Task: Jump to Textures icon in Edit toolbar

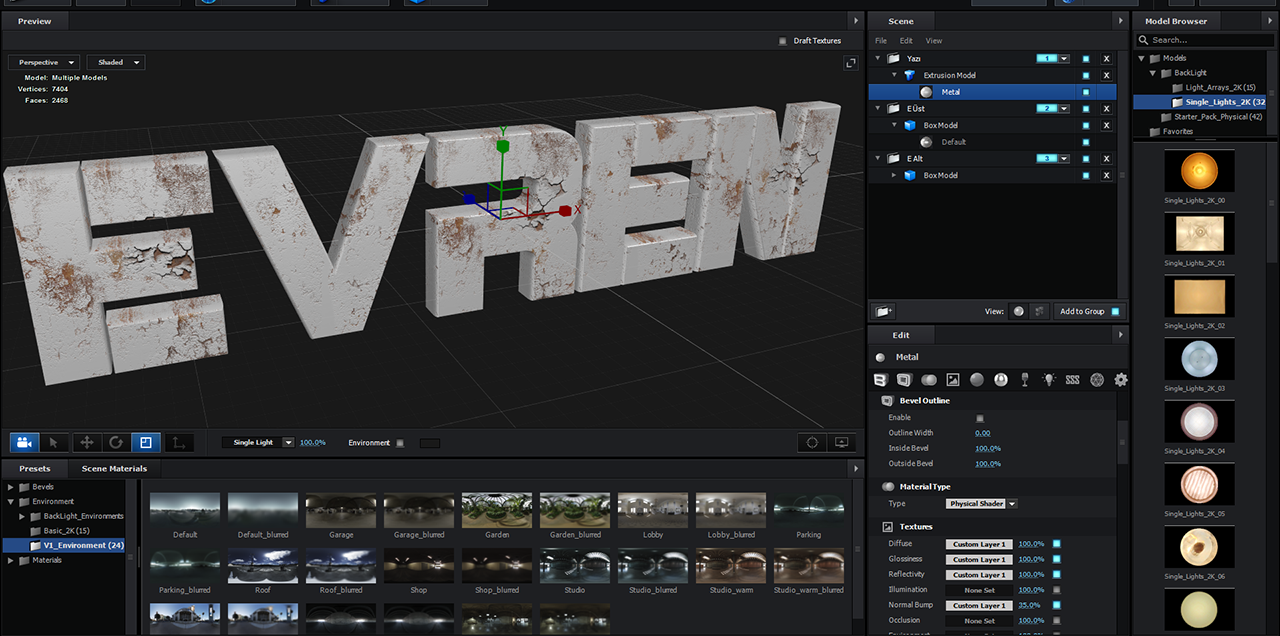Action: click(953, 380)
